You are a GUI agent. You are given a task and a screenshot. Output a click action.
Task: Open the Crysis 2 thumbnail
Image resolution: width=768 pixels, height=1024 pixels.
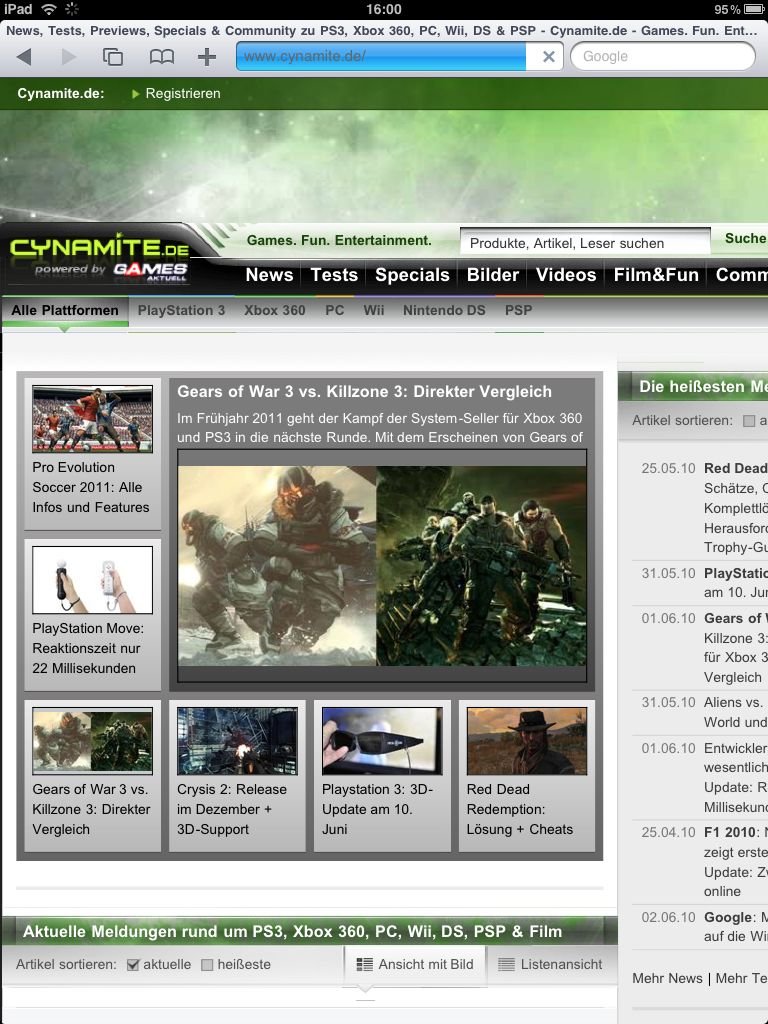coord(237,741)
